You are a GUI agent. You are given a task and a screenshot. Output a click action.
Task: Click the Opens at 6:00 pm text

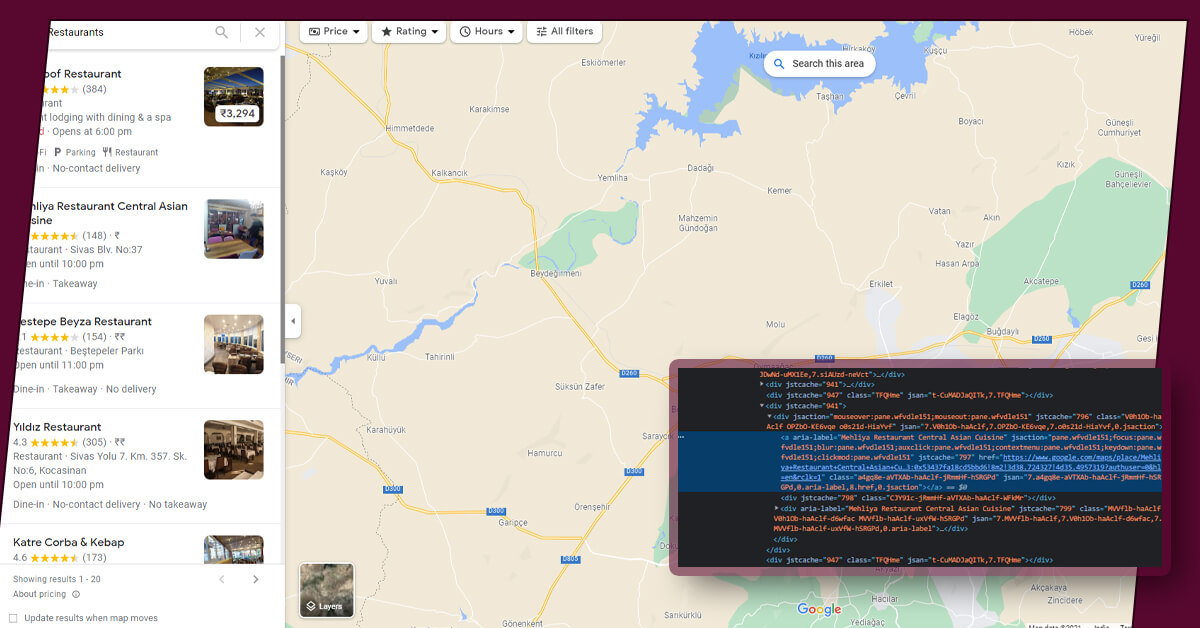[91, 132]
